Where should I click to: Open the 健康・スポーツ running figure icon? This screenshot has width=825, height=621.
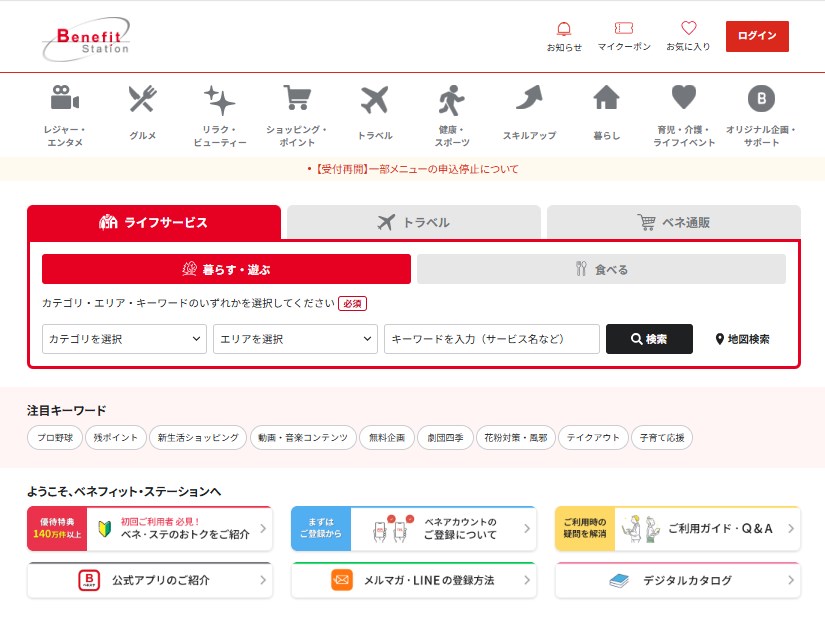(x=452, y=99)
